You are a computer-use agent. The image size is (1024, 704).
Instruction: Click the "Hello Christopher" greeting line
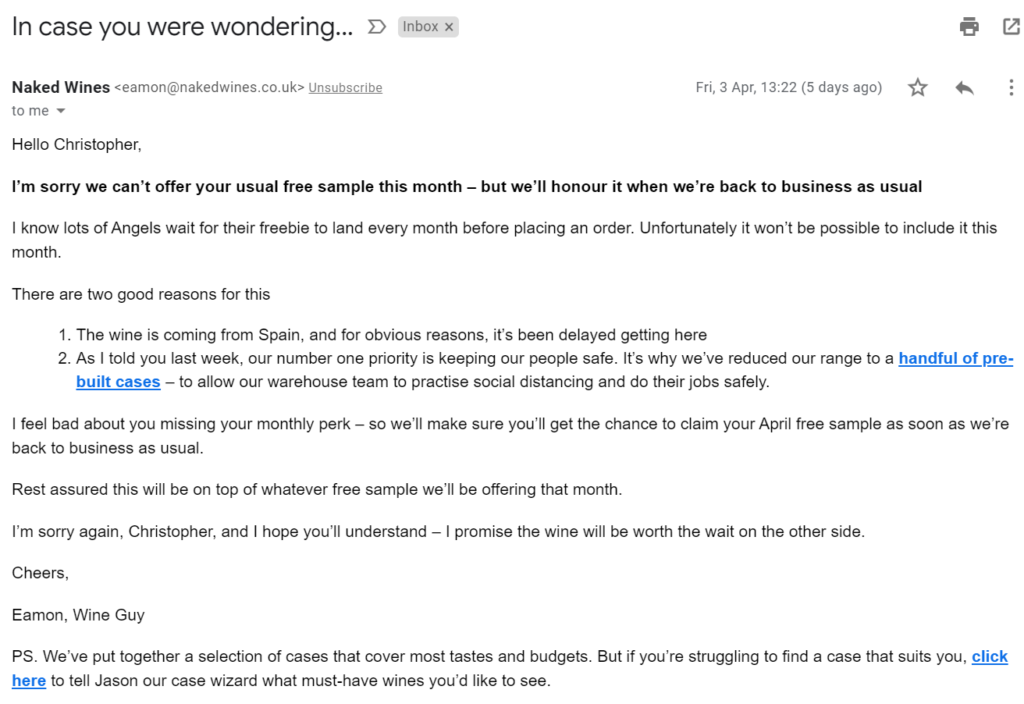(77, 145)
